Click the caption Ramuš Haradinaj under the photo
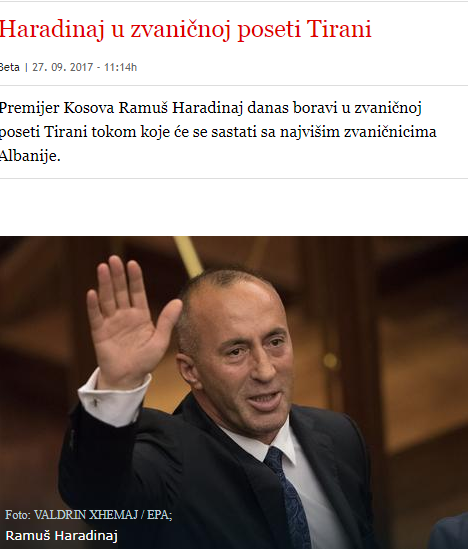468x553 pixels. tap(61, 535)
